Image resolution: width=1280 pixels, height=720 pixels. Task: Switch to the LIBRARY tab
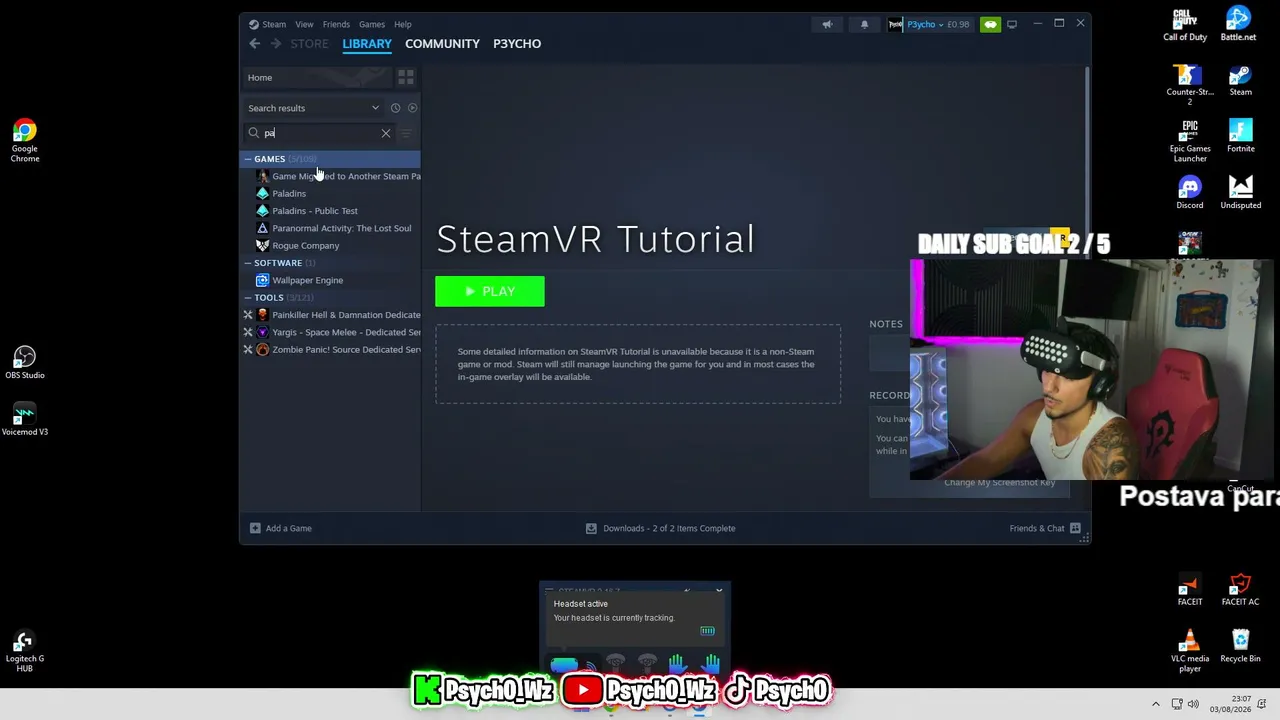pyautogui.click(x=367, y=44)
